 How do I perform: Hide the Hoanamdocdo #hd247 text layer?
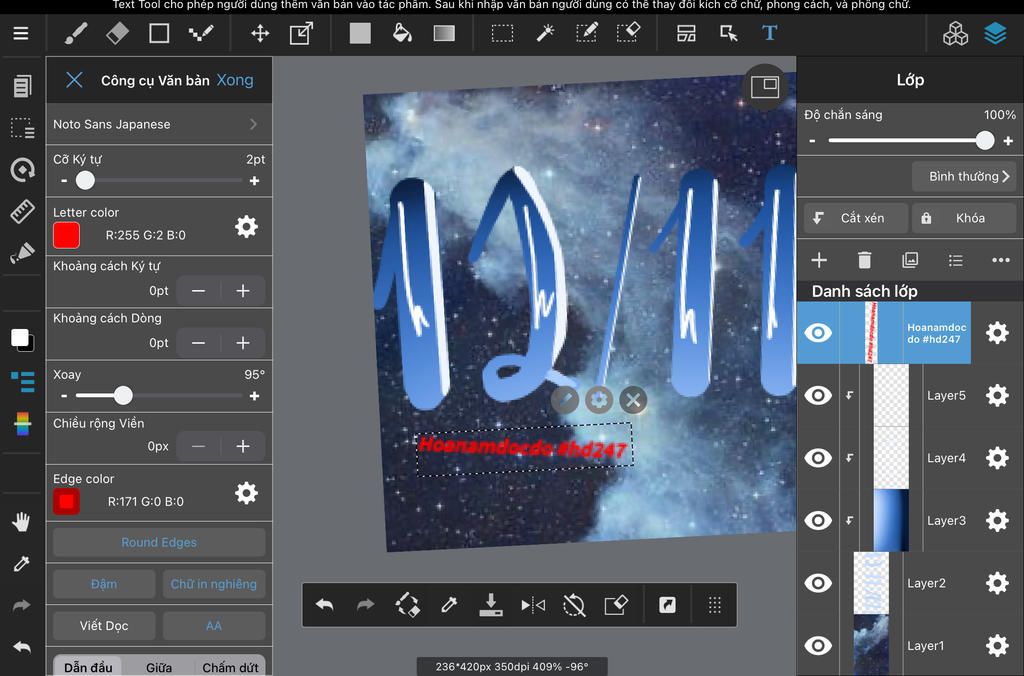tap(818, 332)
